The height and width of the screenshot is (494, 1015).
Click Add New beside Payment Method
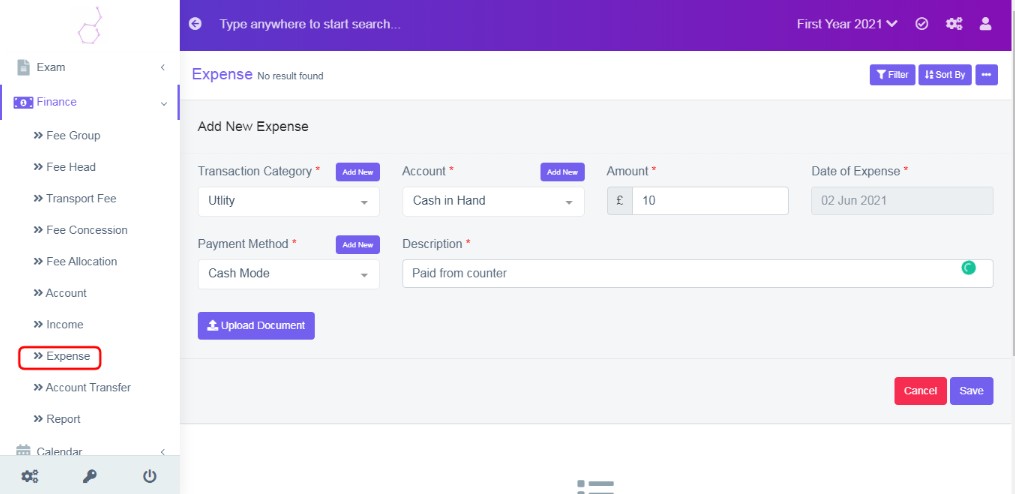358,245
